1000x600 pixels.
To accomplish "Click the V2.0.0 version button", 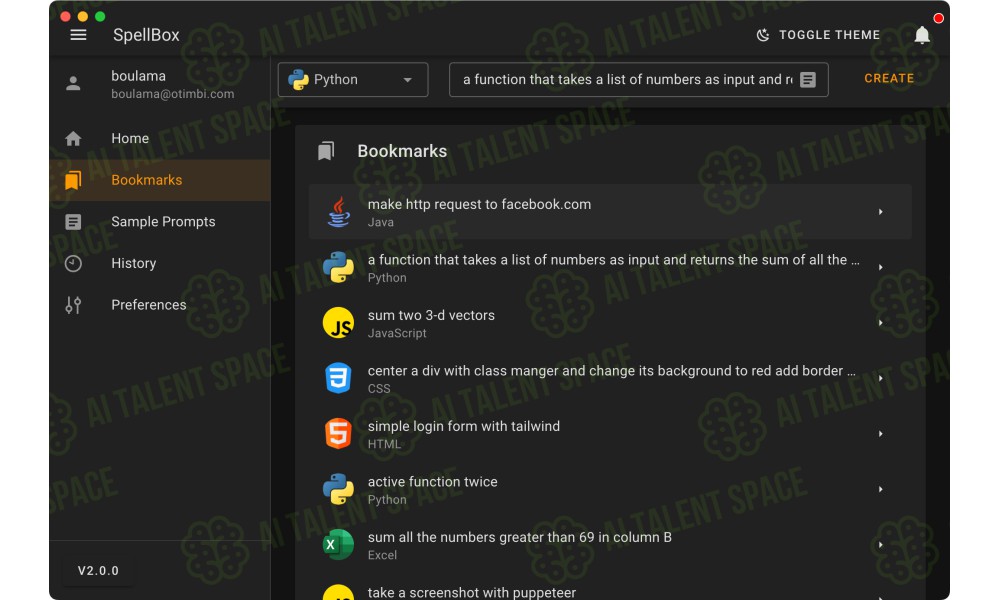I will coord(98,571).
